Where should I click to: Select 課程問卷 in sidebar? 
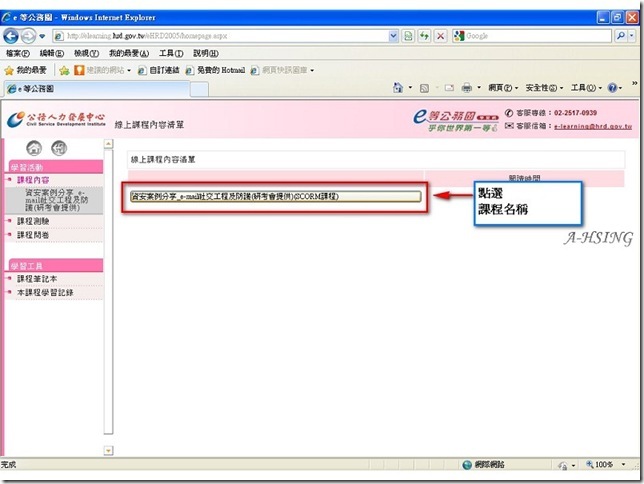33,235
